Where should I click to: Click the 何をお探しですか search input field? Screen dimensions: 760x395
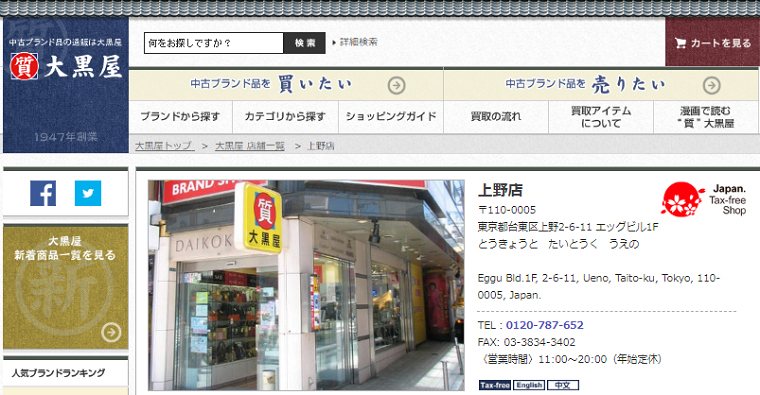[x=214, y=43]
